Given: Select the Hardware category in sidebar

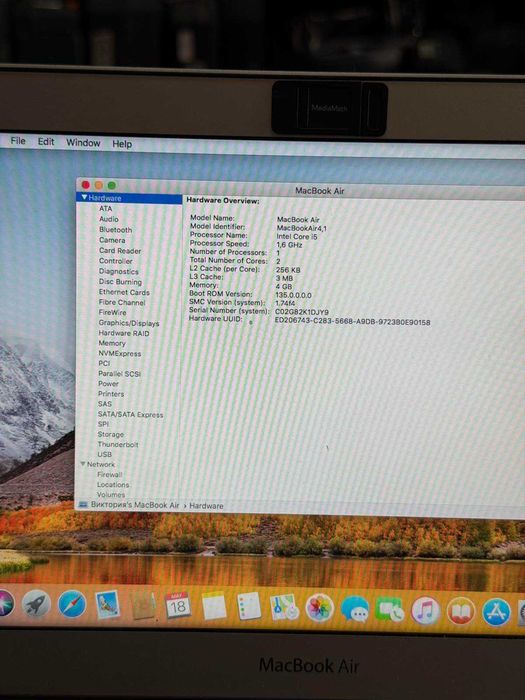Looking at the screenshot, I should pyautogui.click(x=129, y=198).
